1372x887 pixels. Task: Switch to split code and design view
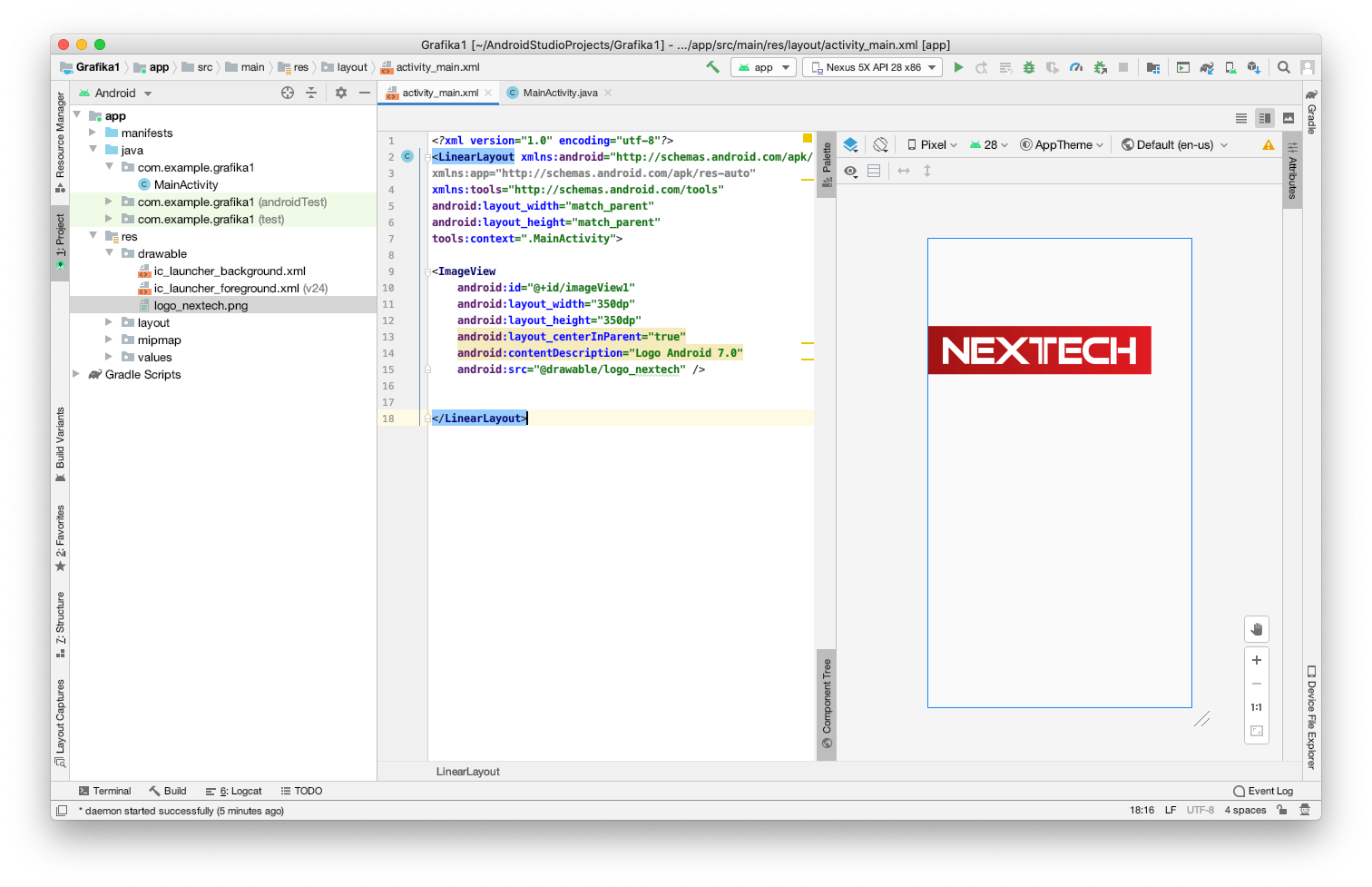coord(1265,118)
